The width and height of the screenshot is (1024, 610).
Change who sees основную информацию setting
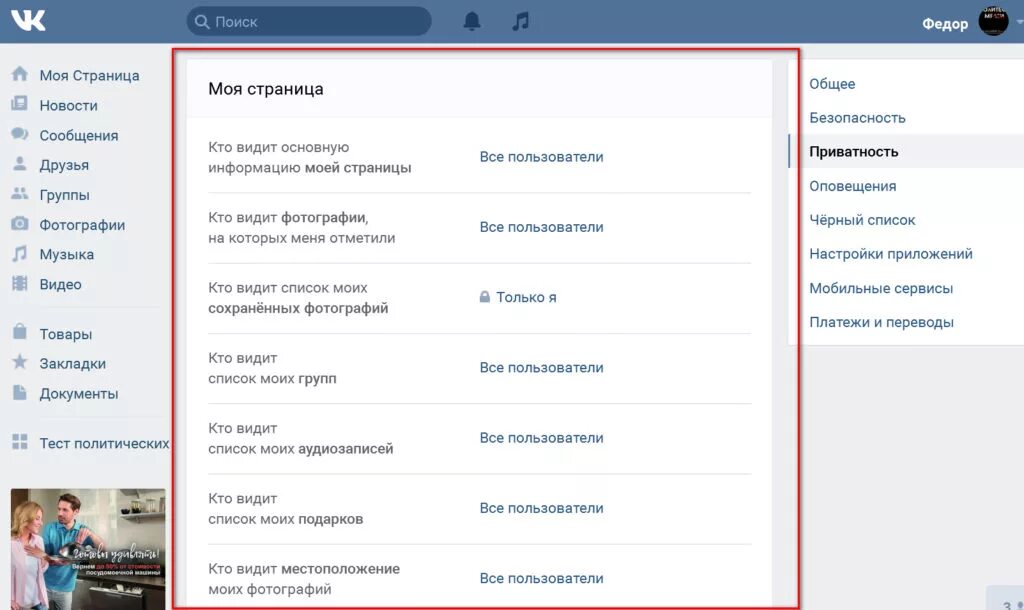(x=541, y=157)
